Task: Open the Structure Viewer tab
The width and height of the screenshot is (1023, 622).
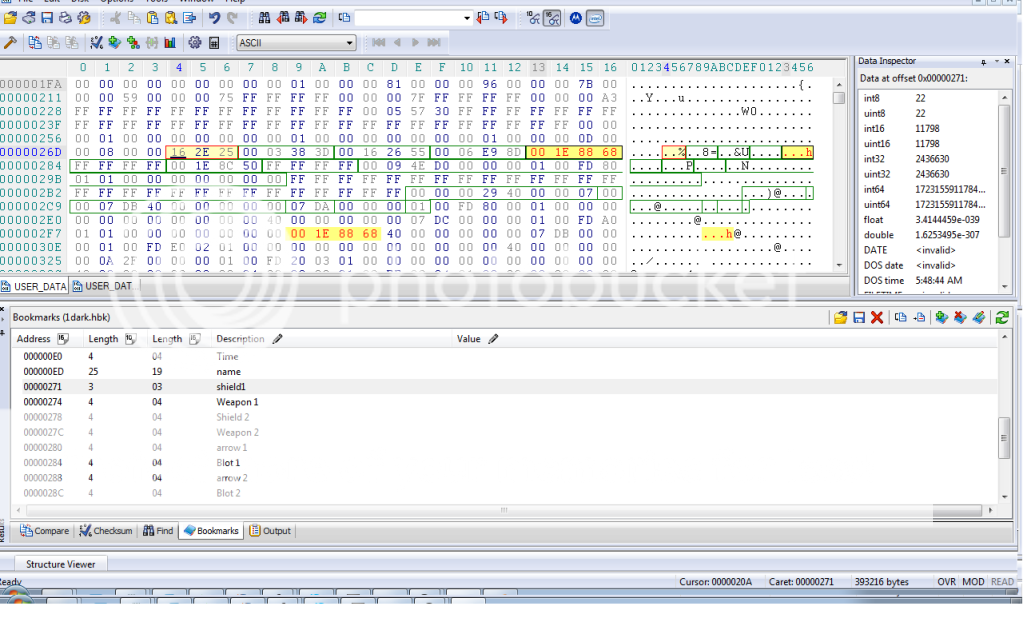Action: point(60,564)
